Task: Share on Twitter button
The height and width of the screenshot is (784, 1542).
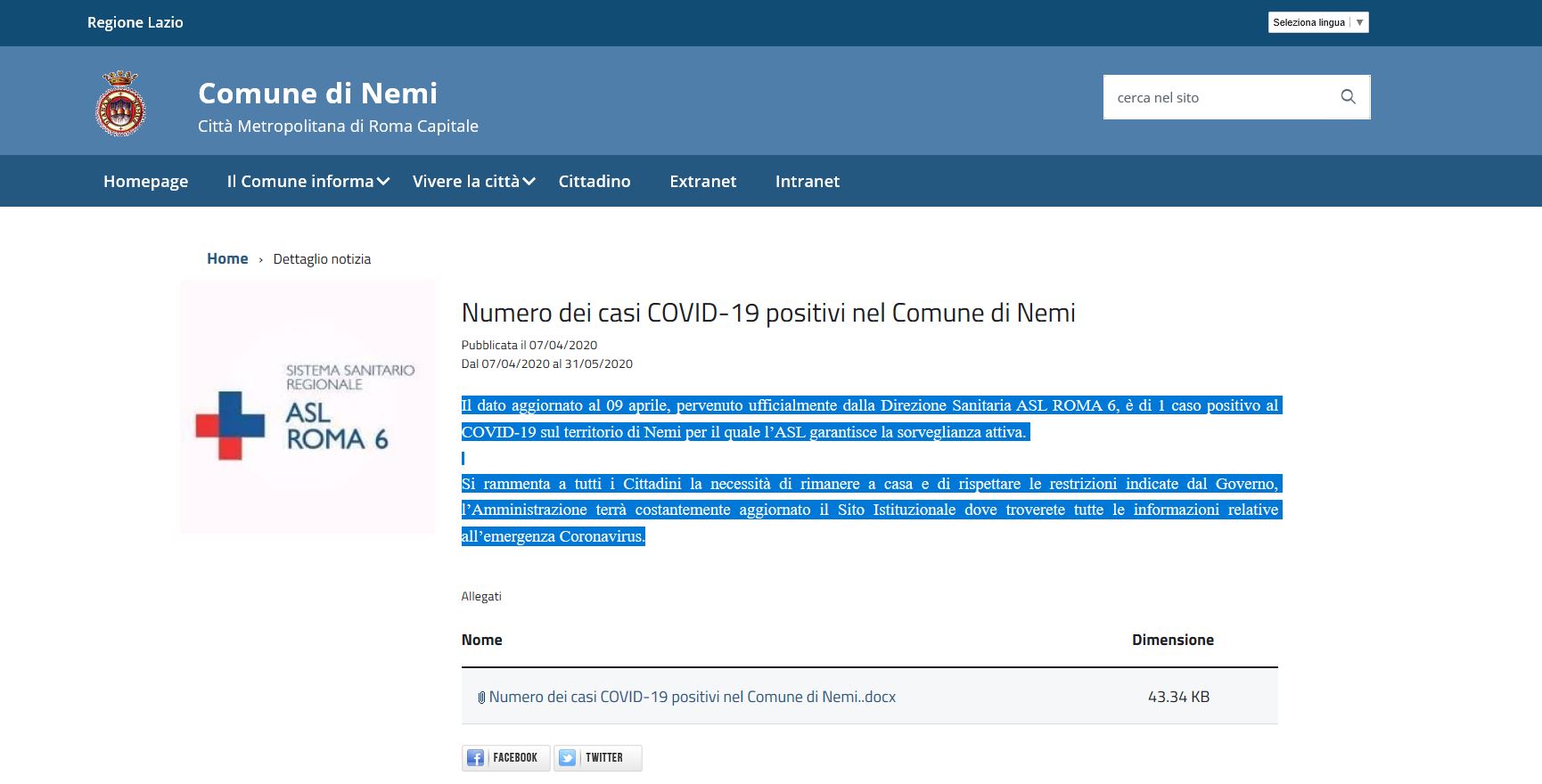Action: pos(597,758)
